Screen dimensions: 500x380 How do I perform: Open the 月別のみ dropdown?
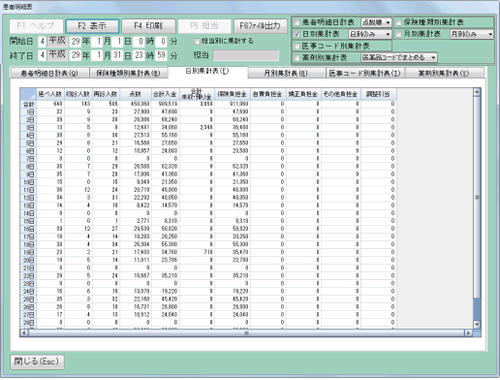[x=471, y=34]
